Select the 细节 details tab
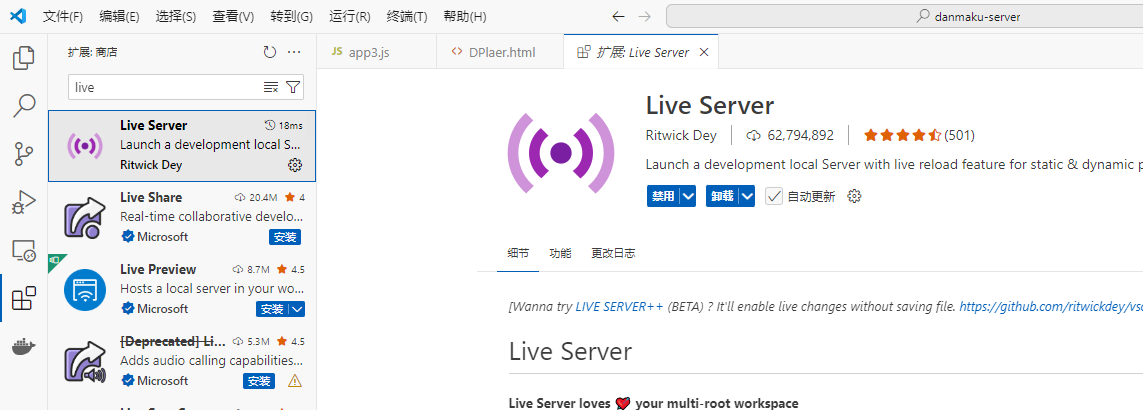 pyautogui.click(x=518, y=253)
